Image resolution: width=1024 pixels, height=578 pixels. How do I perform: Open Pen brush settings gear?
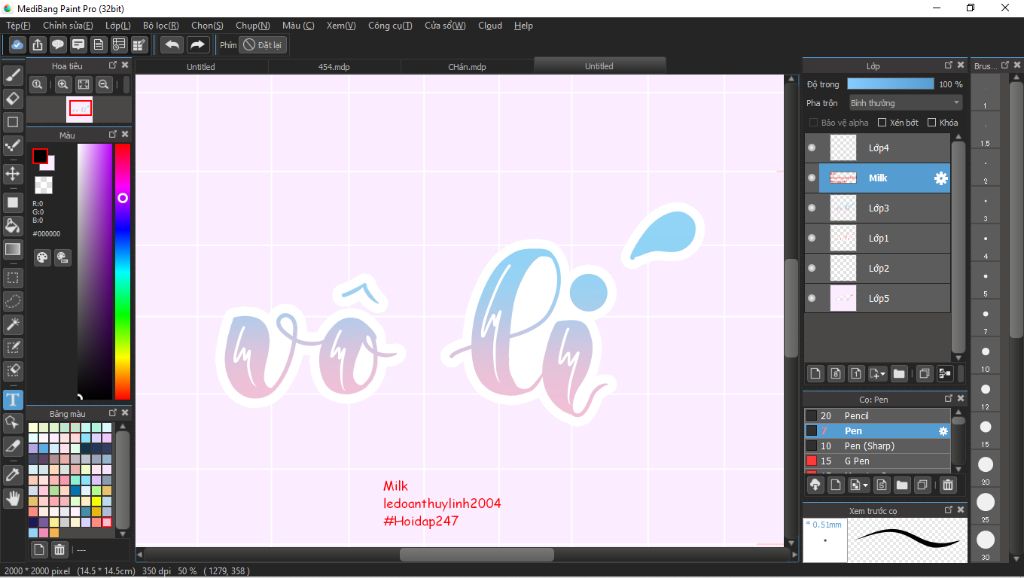pyautogui.click(x=943, y=431)
